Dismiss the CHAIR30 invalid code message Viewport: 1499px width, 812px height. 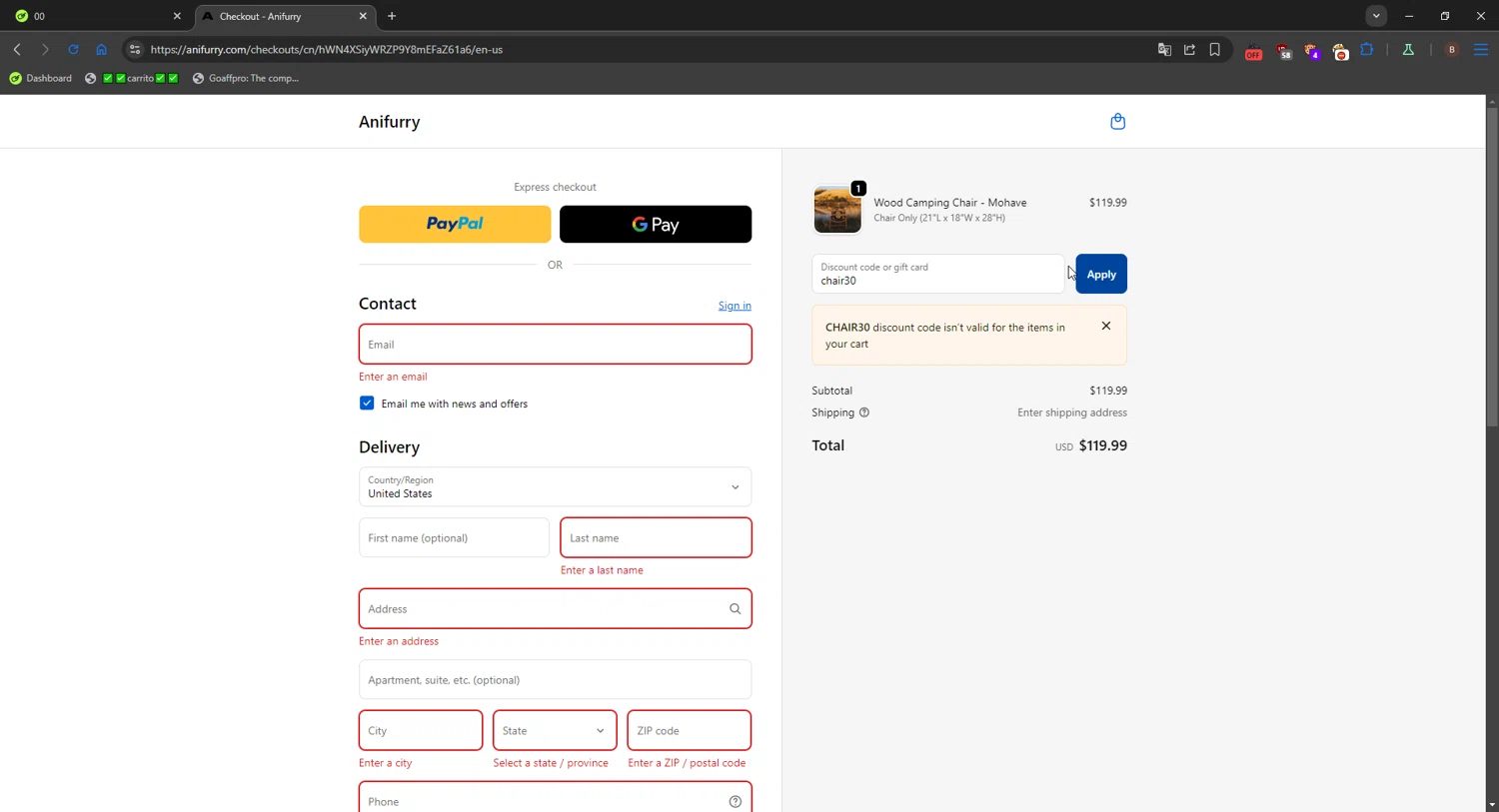[1105, 326]
